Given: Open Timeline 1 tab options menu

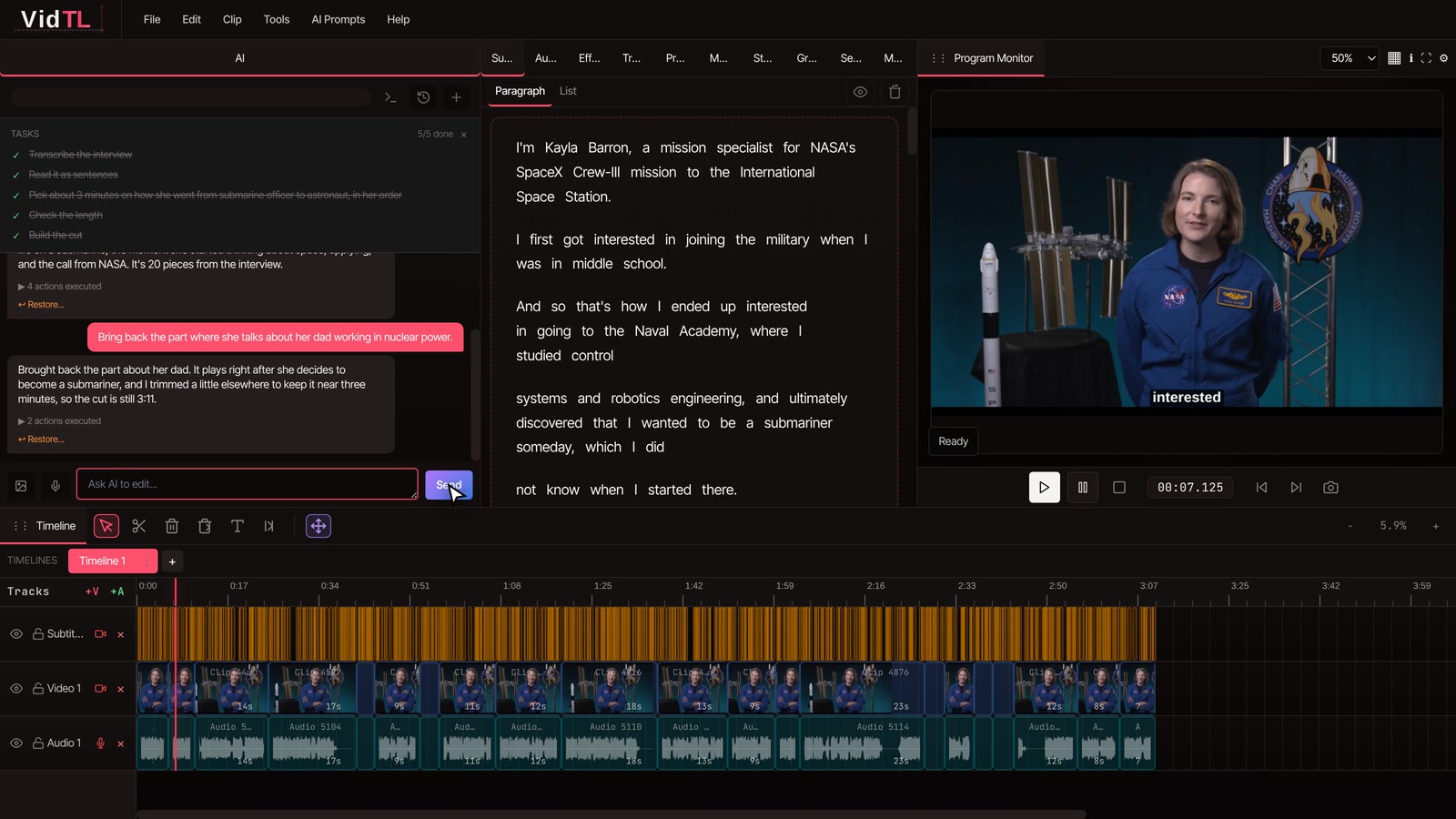Looking at the screenshot, I should [147, 561].
